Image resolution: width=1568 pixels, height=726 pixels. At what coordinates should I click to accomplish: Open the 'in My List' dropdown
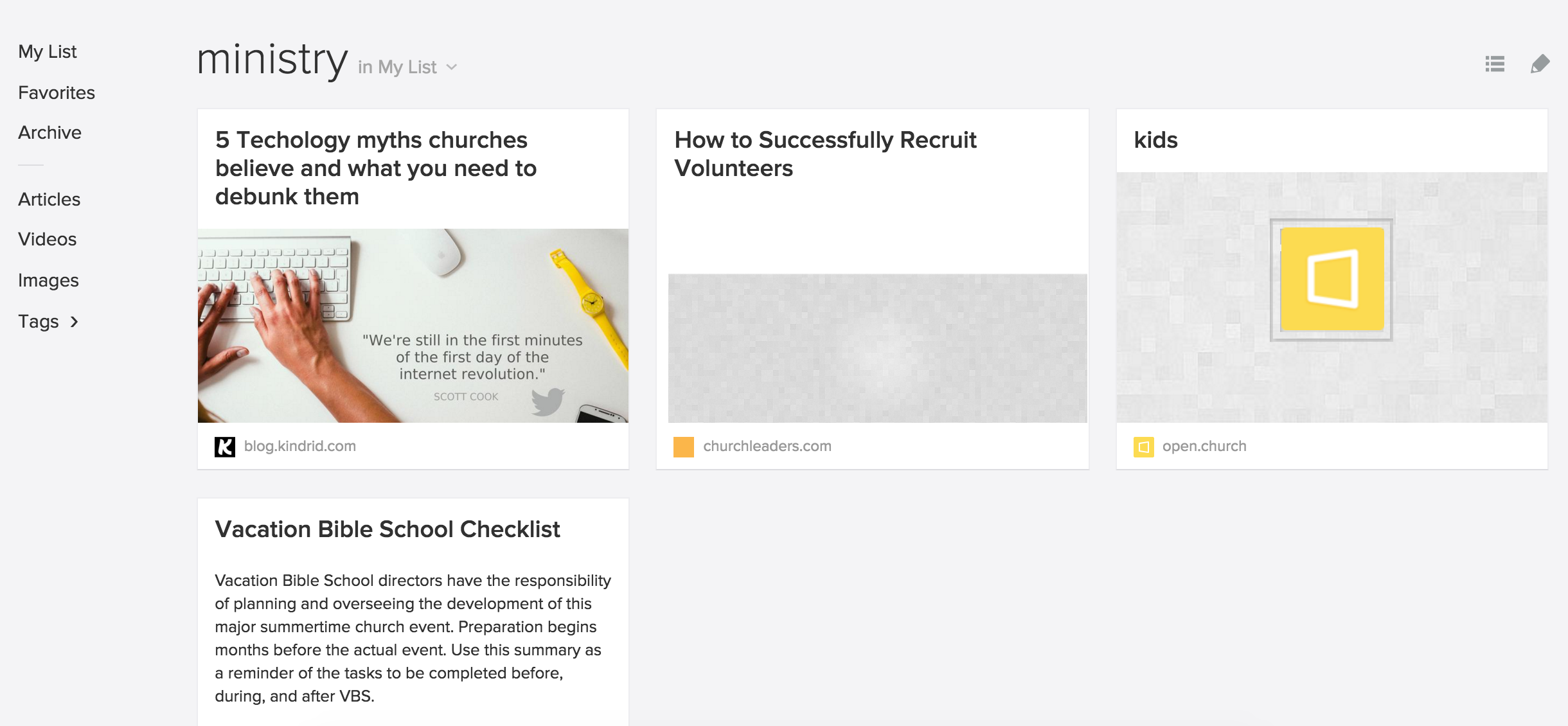tap(407, 67)
